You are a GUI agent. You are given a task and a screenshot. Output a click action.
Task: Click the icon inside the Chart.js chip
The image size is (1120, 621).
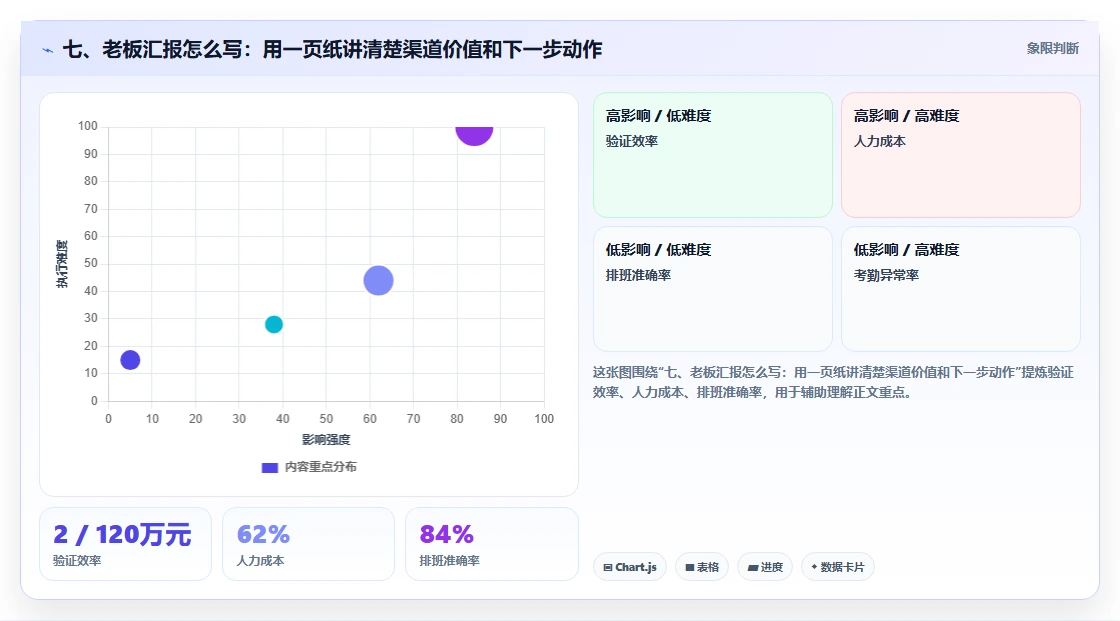click(608, 567)
